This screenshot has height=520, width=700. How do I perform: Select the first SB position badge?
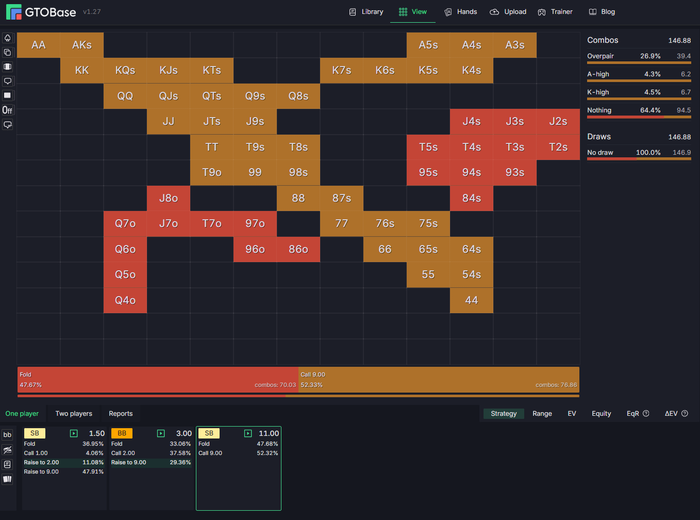pyautogui.click(x=34, y=433)
